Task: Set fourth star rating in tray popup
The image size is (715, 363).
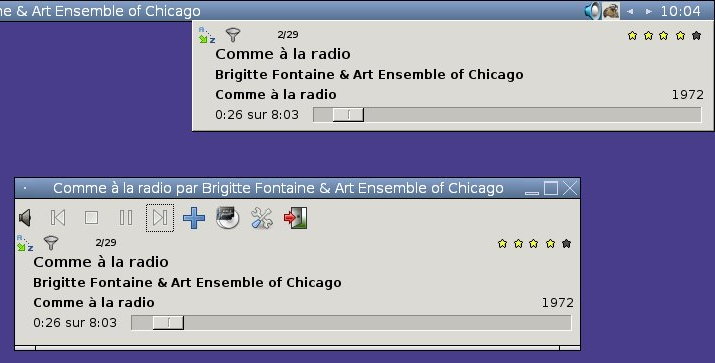Action: (680, 36)
